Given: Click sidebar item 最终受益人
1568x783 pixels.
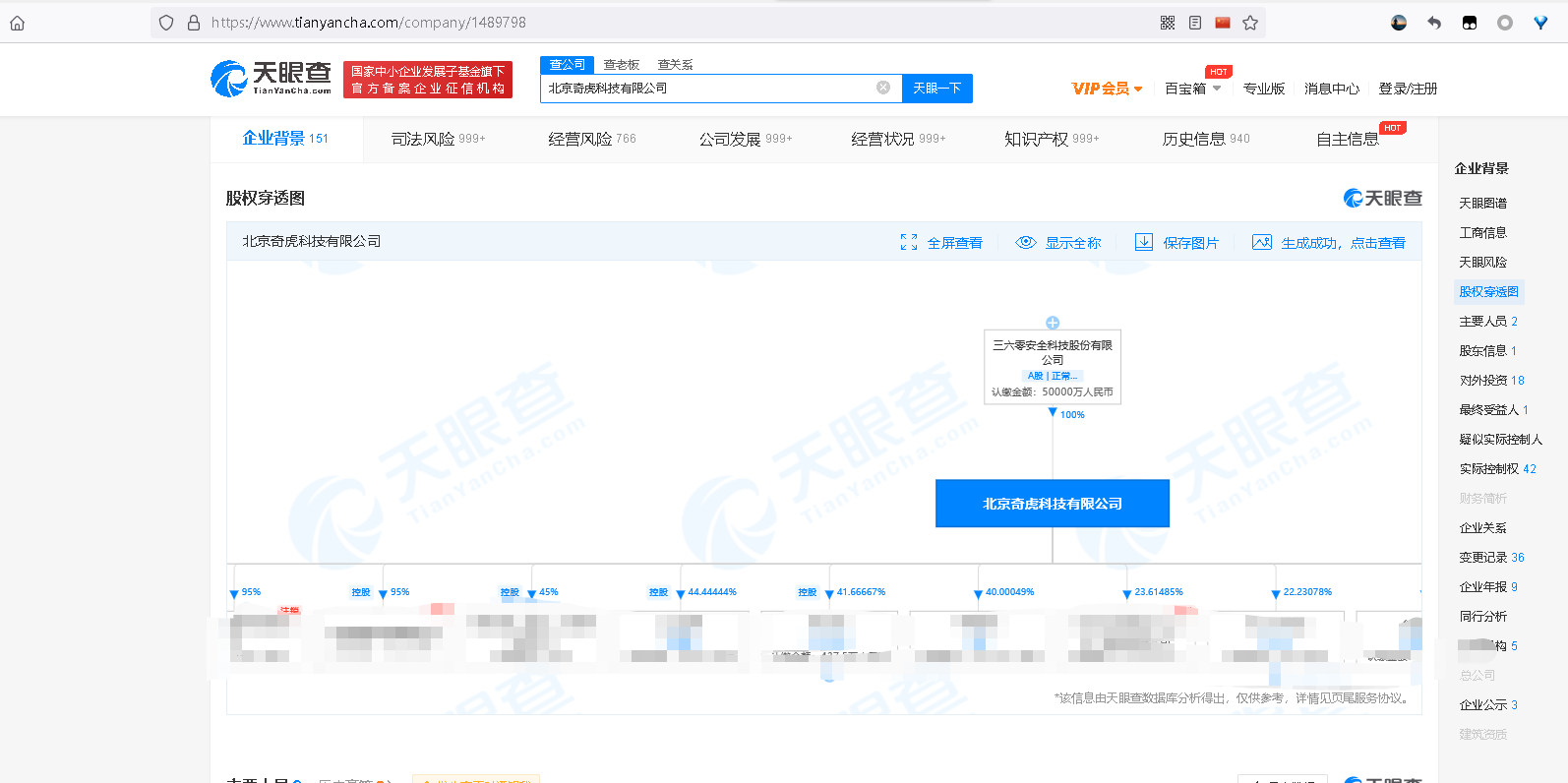Looking at the screenshot, I should (1493, 409).
